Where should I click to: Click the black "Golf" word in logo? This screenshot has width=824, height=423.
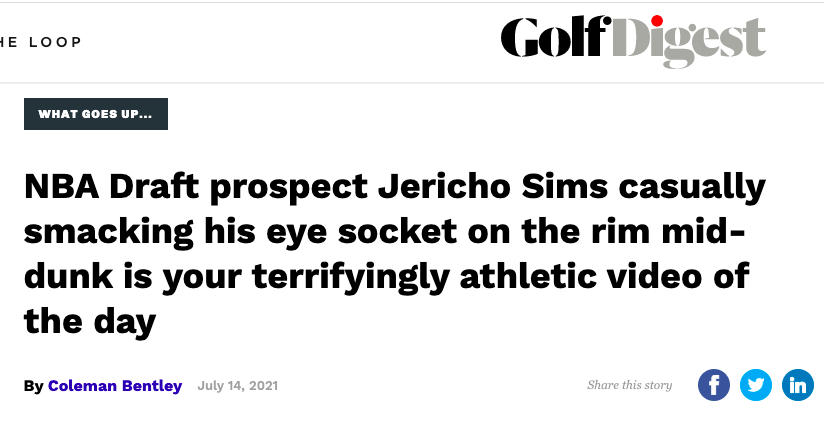point(555,37)
